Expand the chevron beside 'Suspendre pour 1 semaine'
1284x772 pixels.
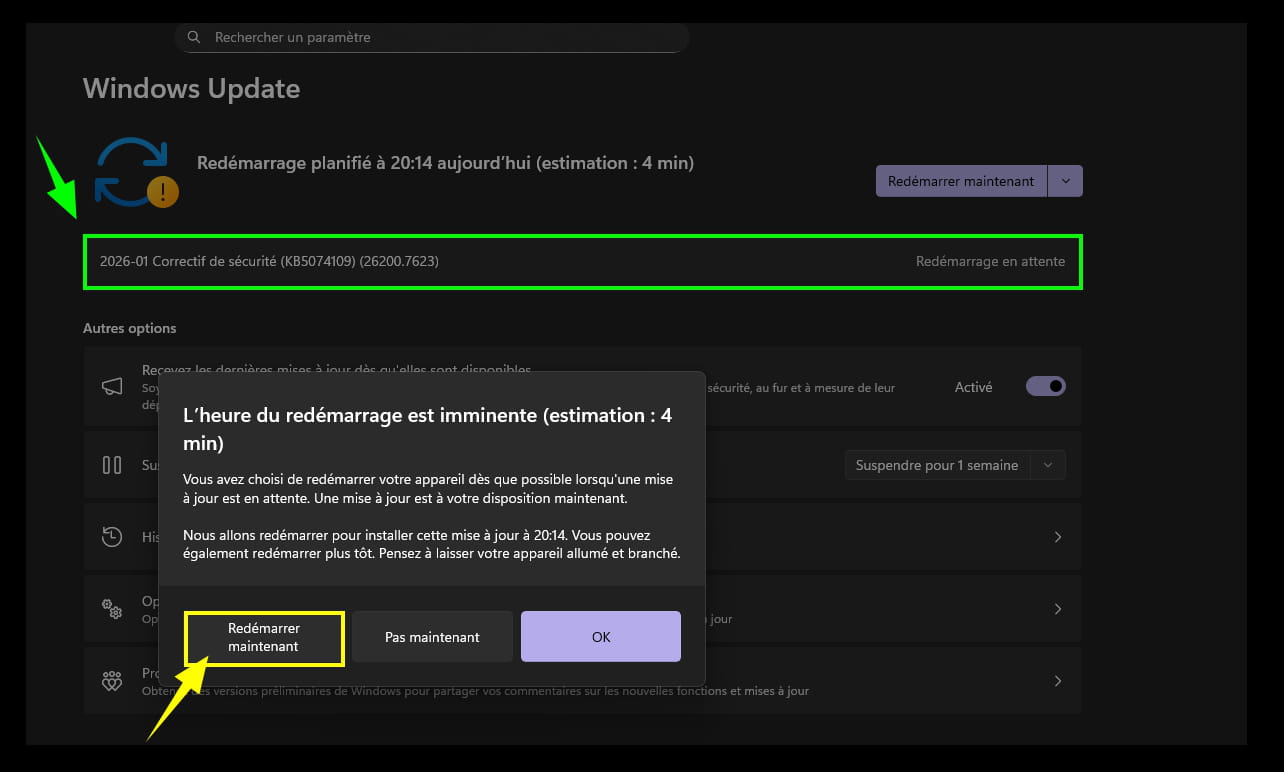coord(1047,465)
